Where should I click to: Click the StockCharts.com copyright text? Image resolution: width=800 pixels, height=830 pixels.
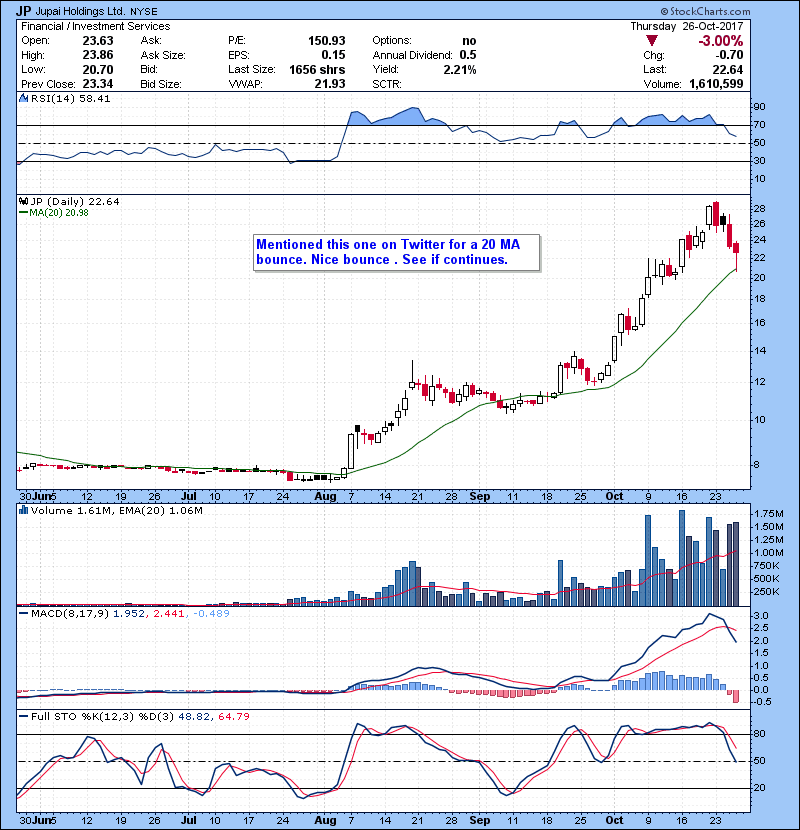705,11
